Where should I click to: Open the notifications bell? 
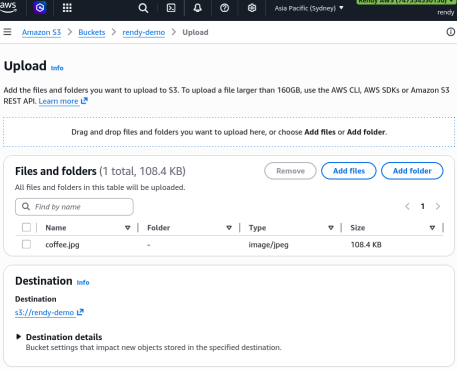click(198, 8)
